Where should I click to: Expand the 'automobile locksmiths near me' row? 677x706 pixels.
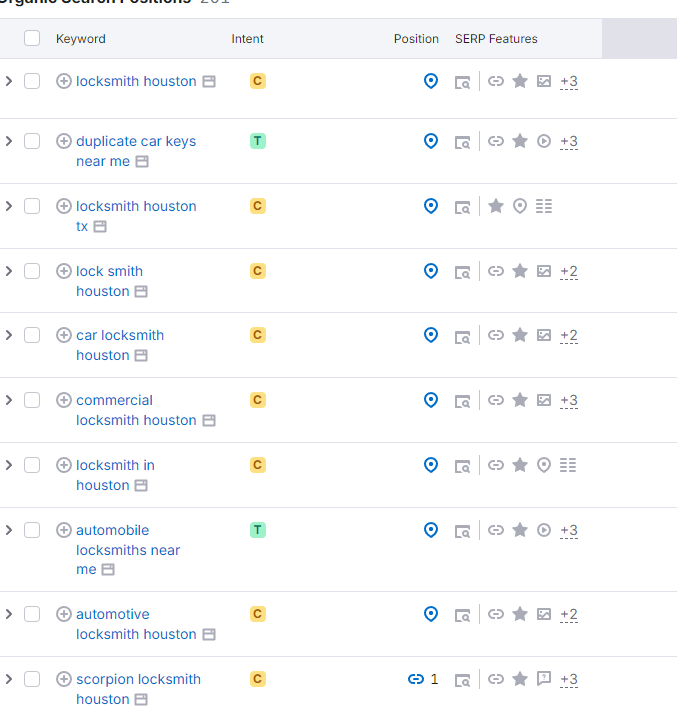coord(9,530)
